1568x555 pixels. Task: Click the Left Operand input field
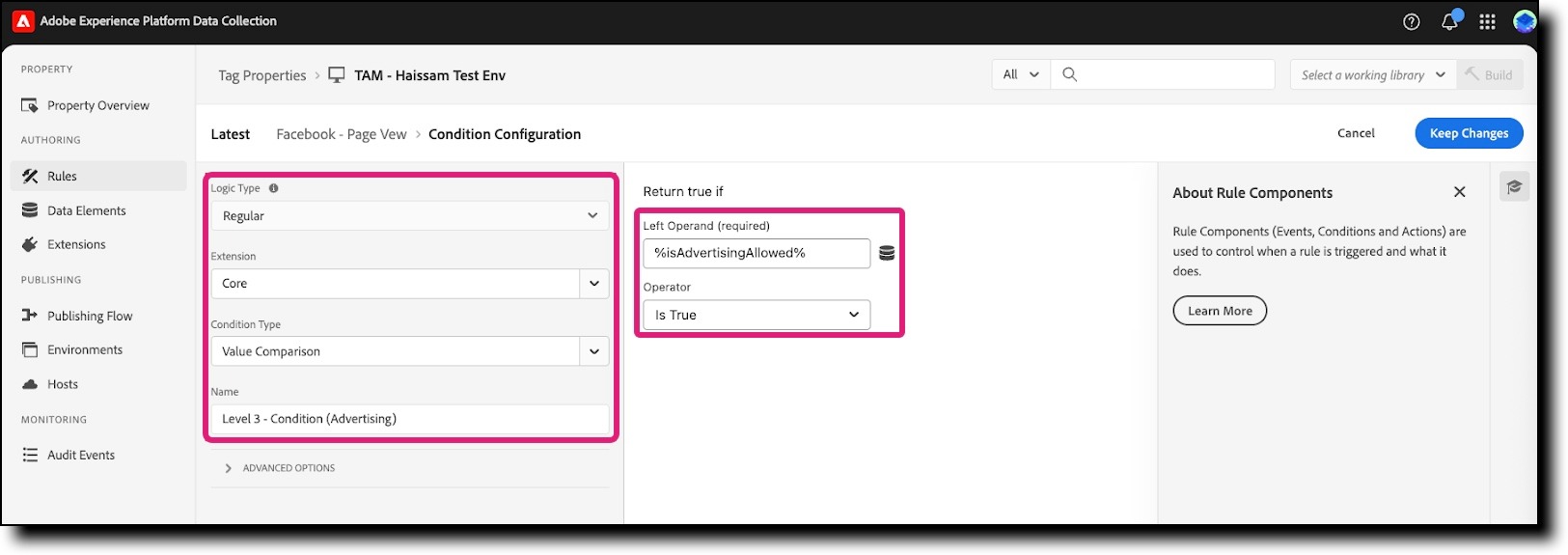coord(756,253)
